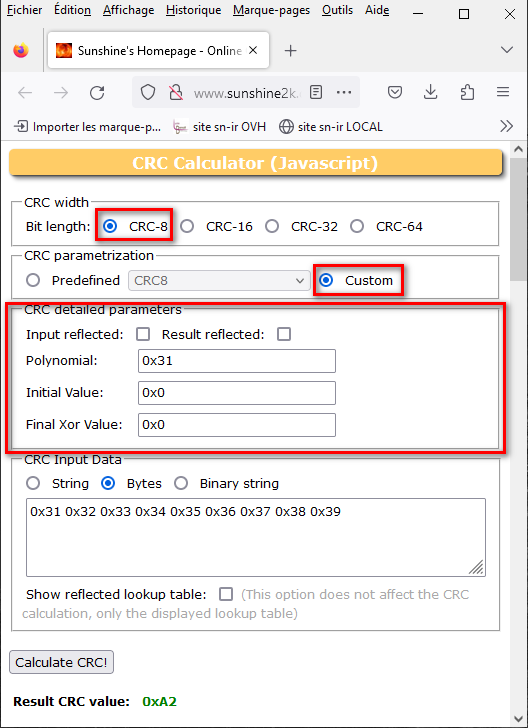Open the Firefox hamburger menu

[x=503, y=92]
